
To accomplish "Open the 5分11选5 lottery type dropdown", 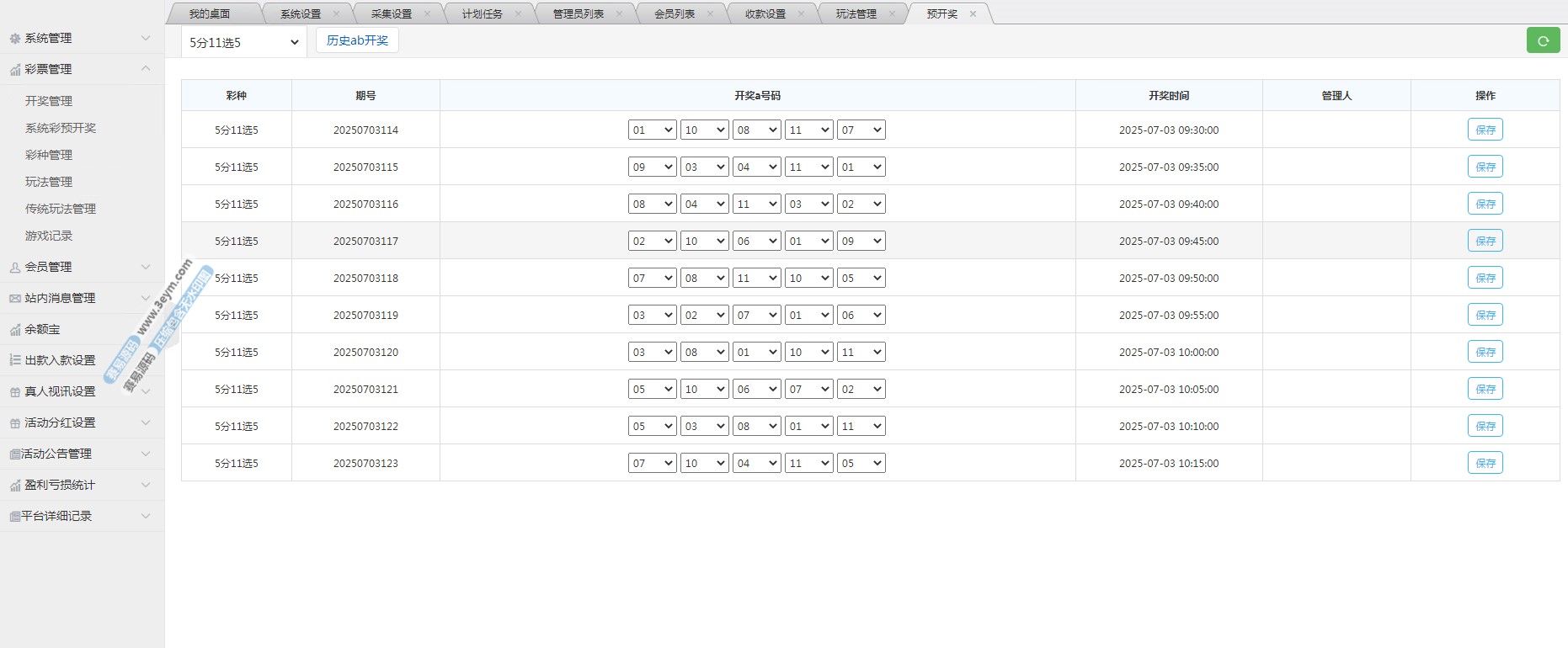I will pyautogui.click(x=243, y=42).
